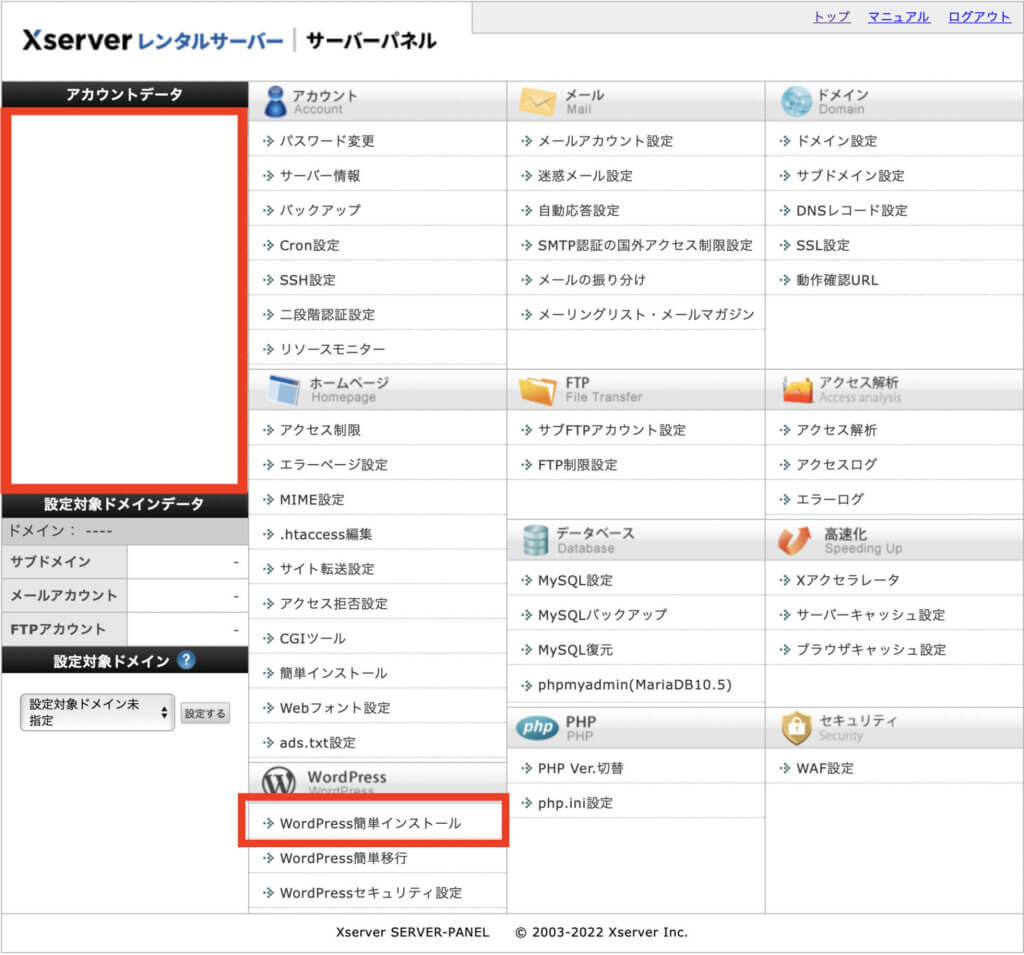Open PHP Ver.切替
This screenshot has height=955, width=1024.
point(581,769)
